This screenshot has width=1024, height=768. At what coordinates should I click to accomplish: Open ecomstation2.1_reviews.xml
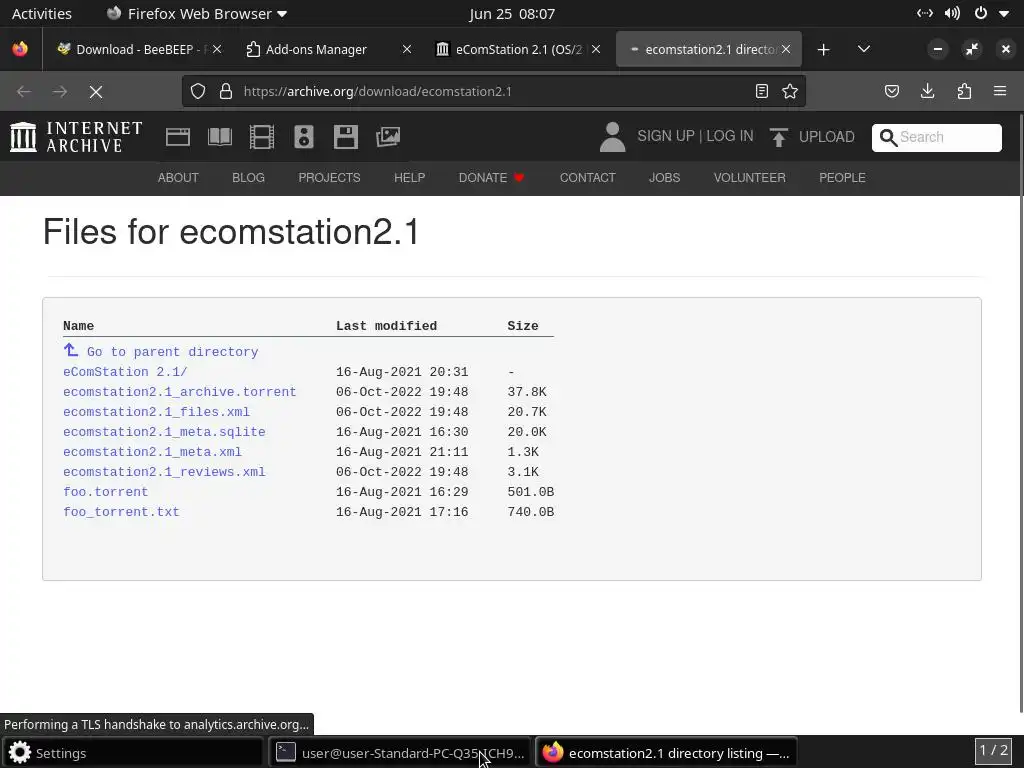(164, 472)
